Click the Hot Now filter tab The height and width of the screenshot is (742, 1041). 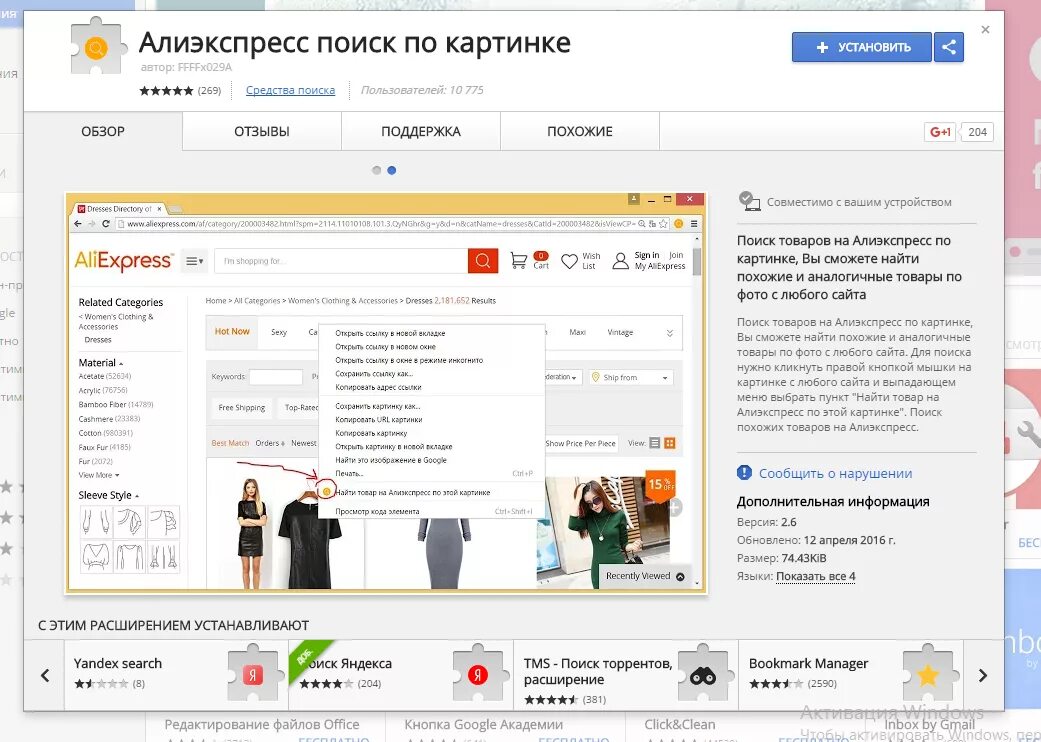[x=232, y=331]
